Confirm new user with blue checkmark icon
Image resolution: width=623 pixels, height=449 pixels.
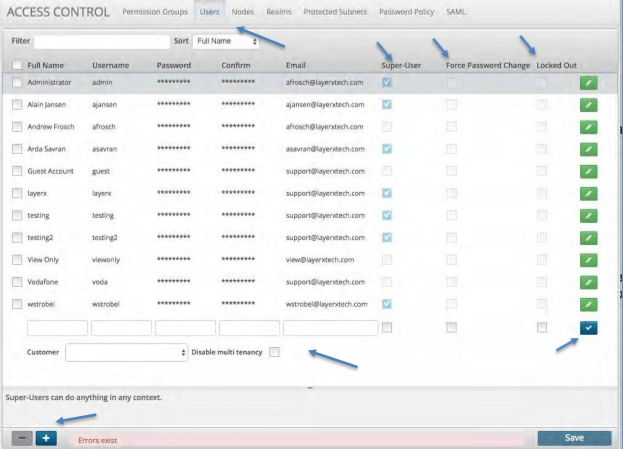(589, 327)
